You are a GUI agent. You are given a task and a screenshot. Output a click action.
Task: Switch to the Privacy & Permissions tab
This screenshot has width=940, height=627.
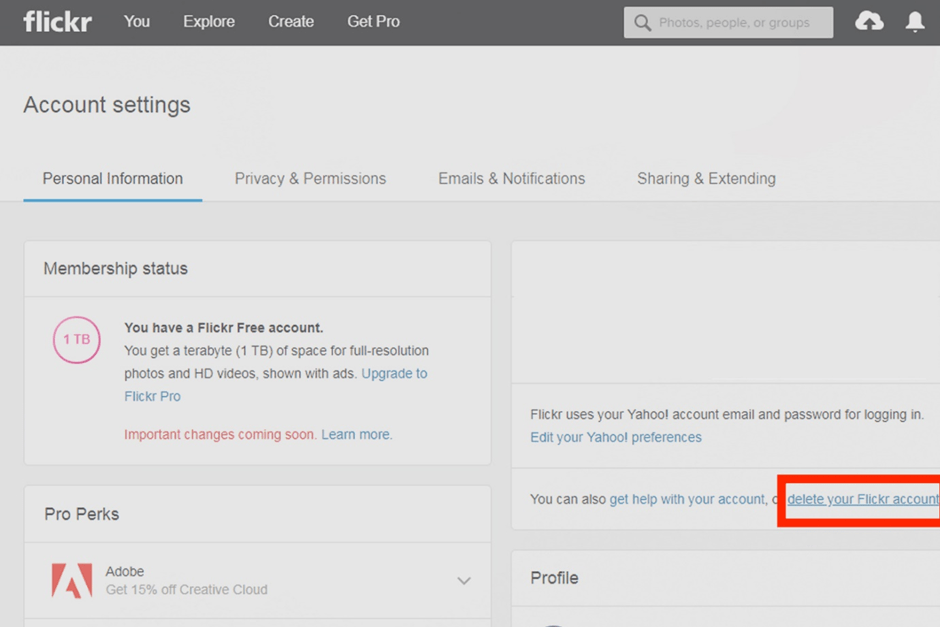tap(310, 179)
